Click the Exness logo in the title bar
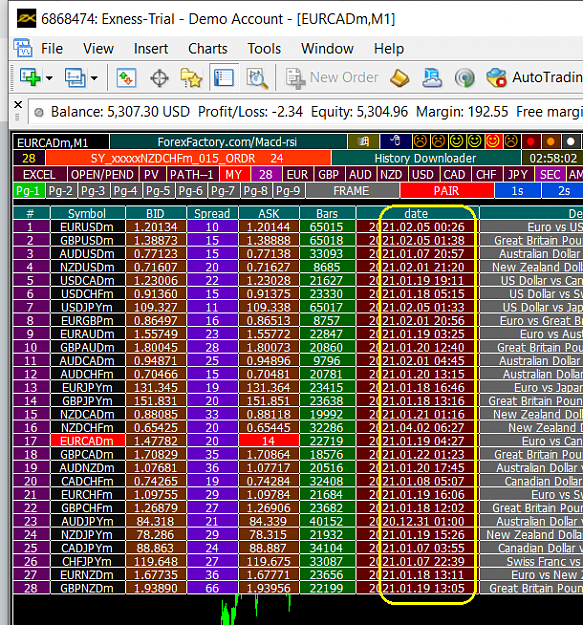The image size is (583, 625). pyautogui.click(x=26, y=19)
